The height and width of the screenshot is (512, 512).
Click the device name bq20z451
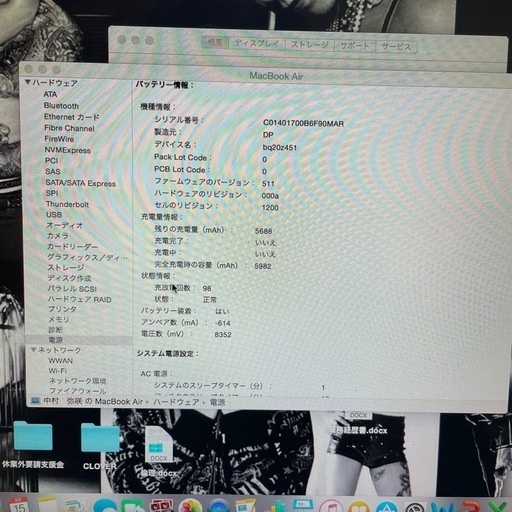point(280,147)
